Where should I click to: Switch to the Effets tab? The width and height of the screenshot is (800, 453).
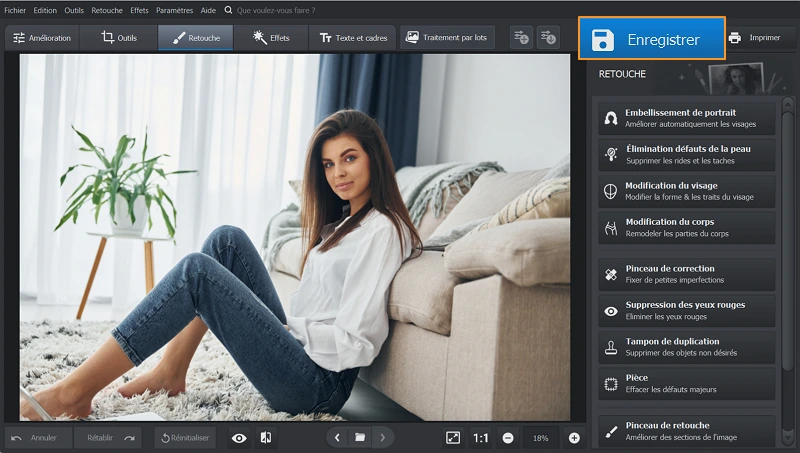pos(272,38)
